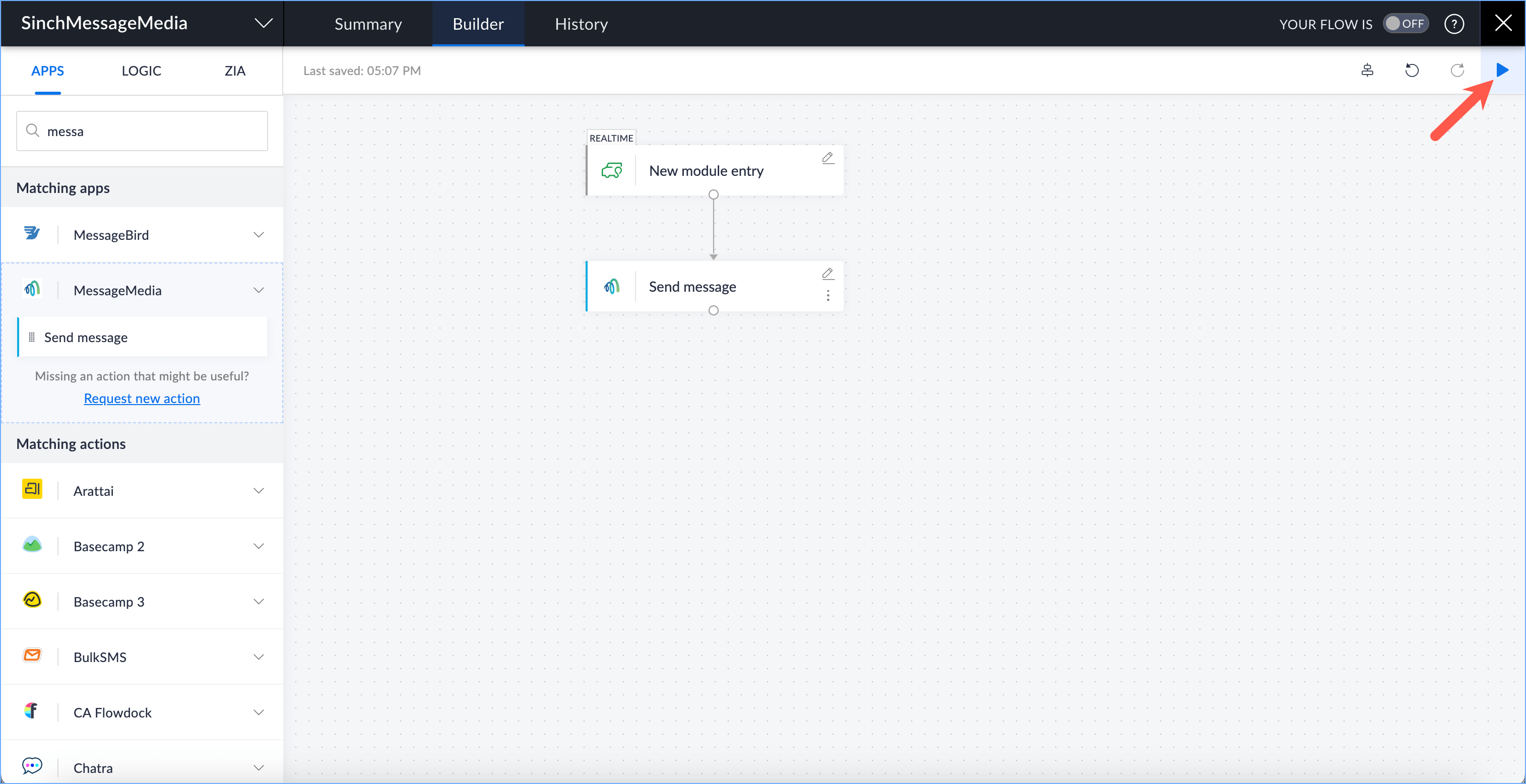The image size is (1526, 784).
Task: Open three-dot menu on Send message block
Action: 828,295
